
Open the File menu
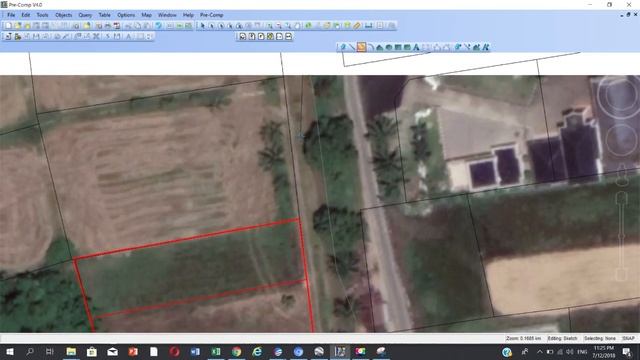(x=11, y=15)
